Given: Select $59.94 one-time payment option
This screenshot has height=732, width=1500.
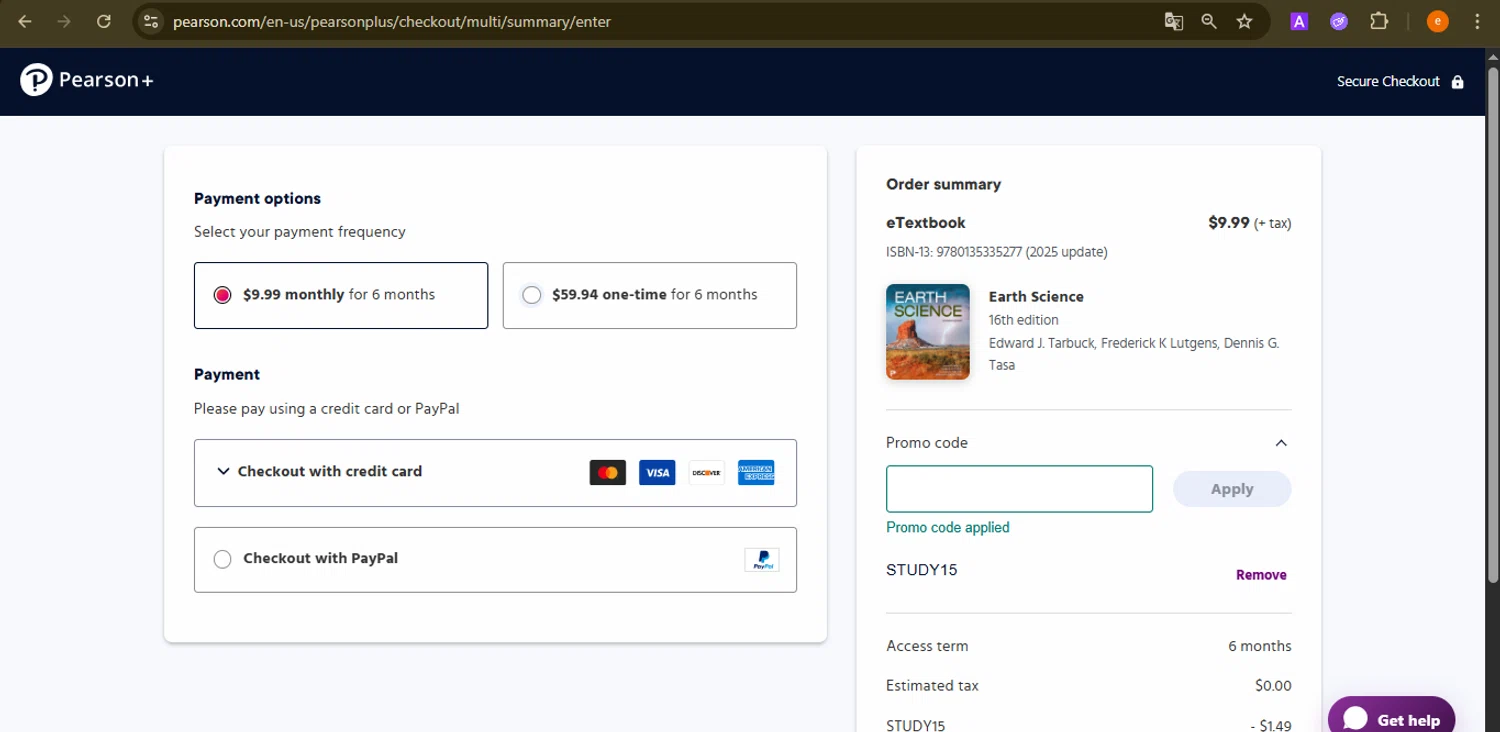Looking at the screenshot, I should 650,295.
